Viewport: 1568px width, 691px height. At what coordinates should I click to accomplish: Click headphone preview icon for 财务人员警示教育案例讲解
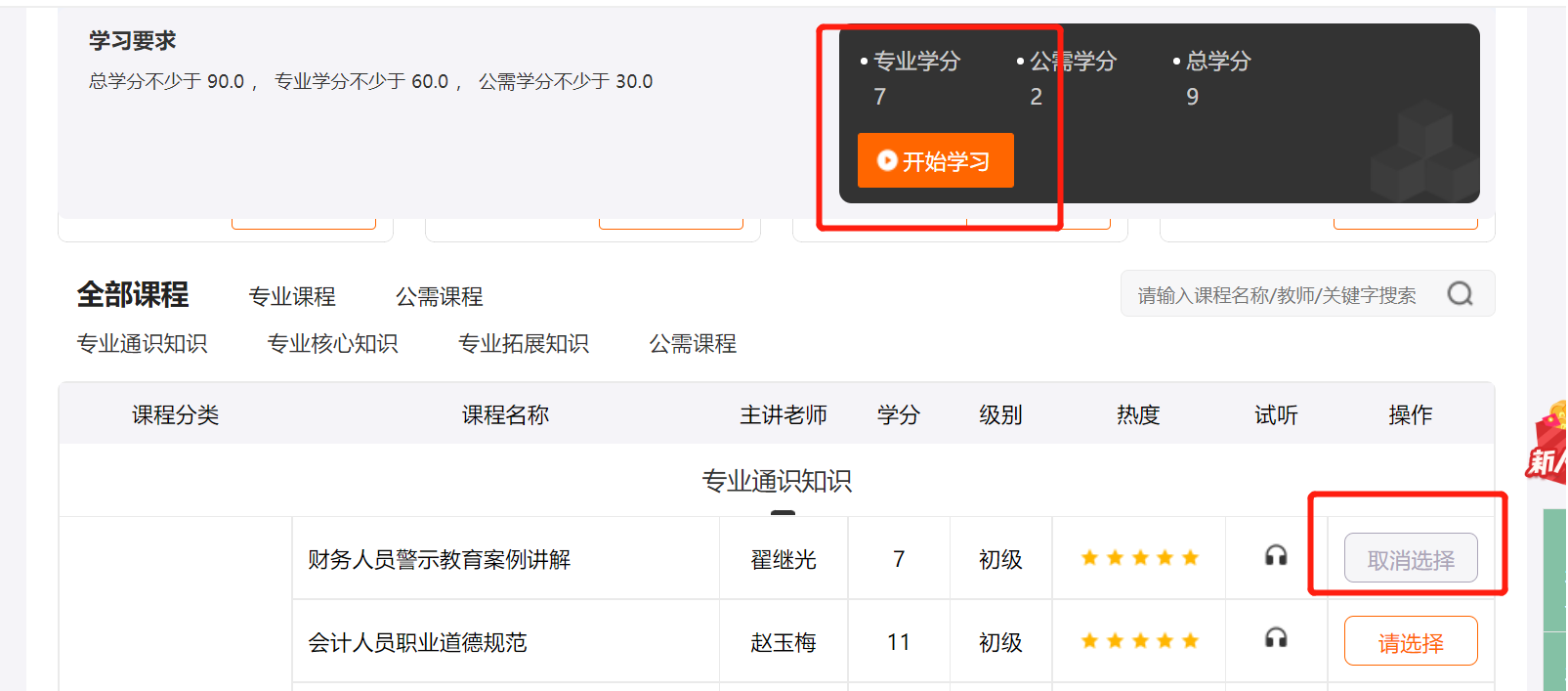point(1275,556)
